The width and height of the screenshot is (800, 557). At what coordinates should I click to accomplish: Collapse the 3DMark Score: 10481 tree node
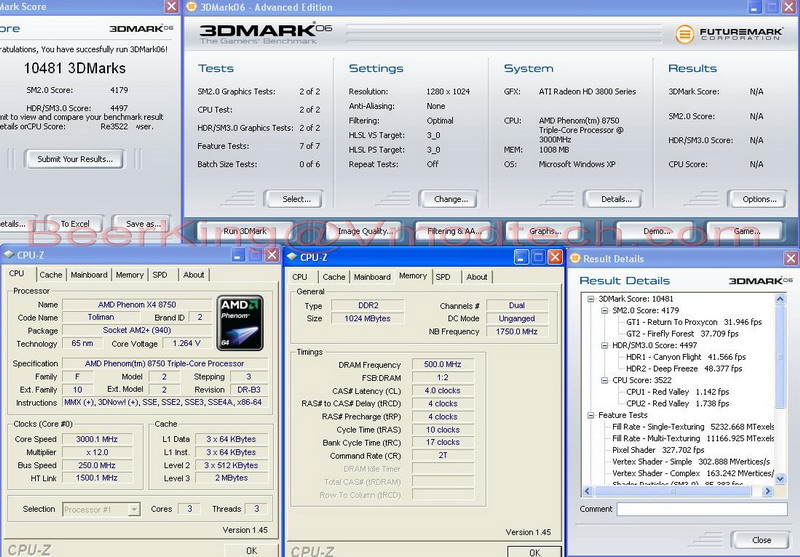(x=591, y=299)
